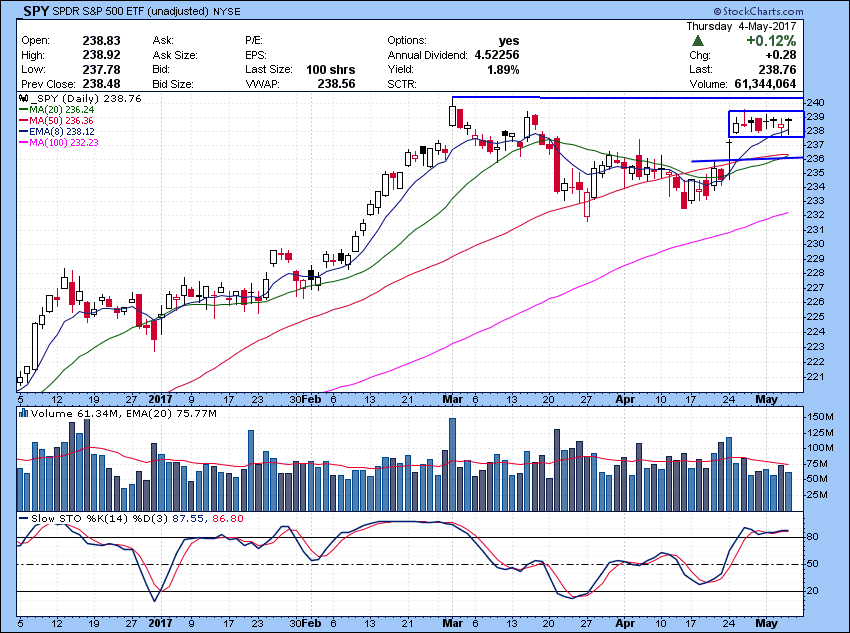Screen dimensions: 850x633
Task: Click the stochastic %D value 86.80
Action: point(228,519)
